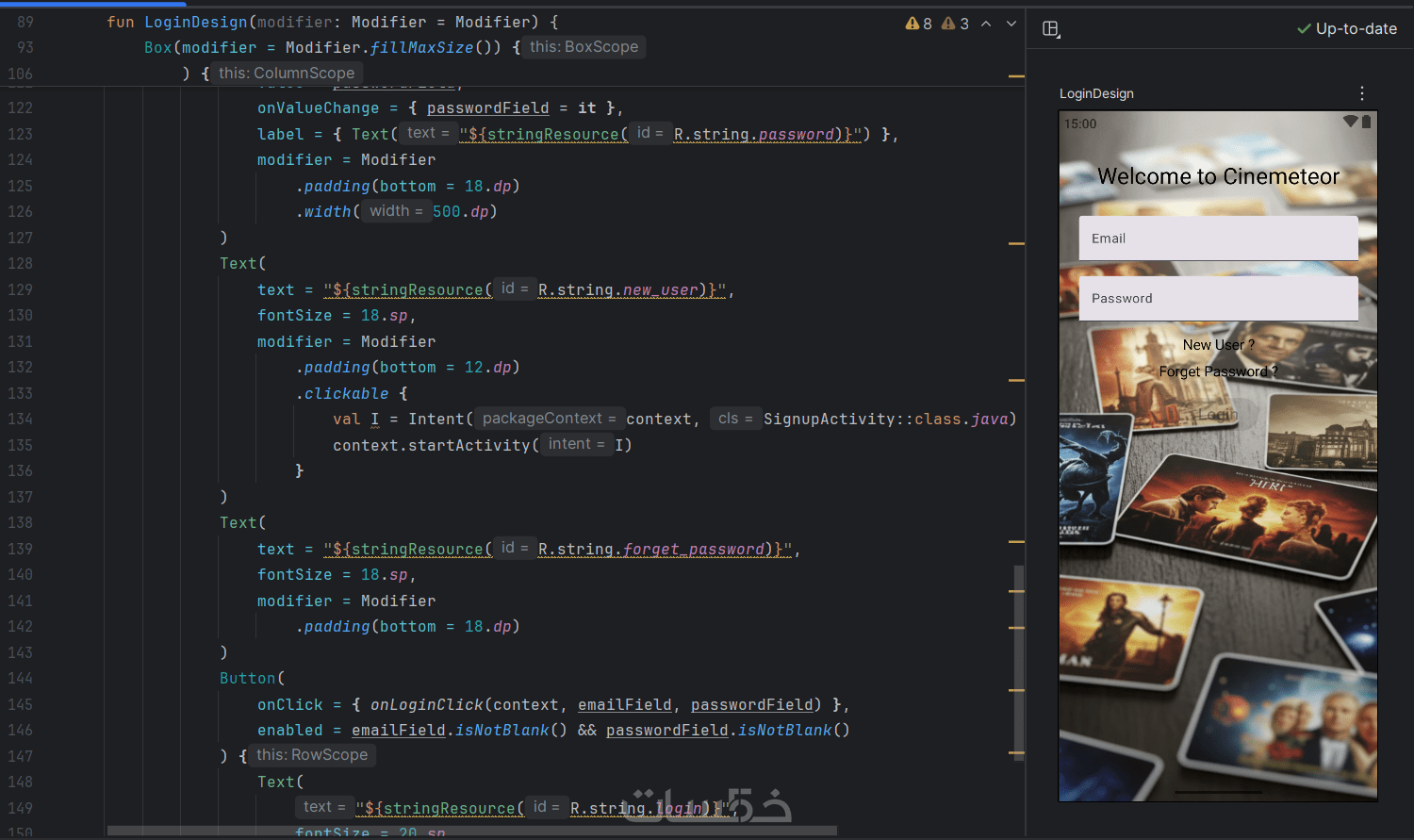Open the LoginDesign preview three-dot menu
The height and width of the screenshot is (840, 1414).
(1362, 93)
